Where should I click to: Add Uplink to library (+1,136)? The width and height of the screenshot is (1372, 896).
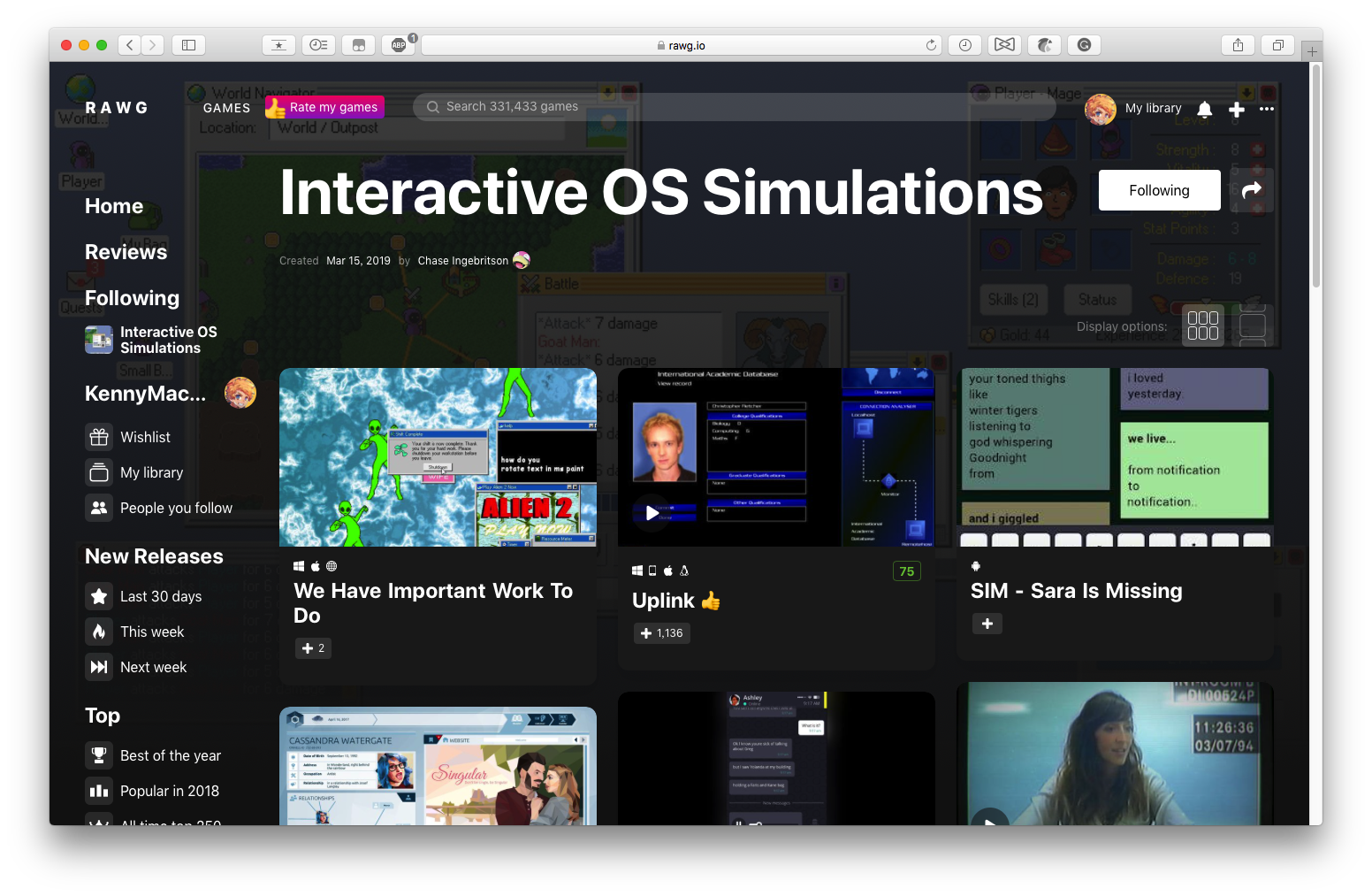[x=662, y=633]
